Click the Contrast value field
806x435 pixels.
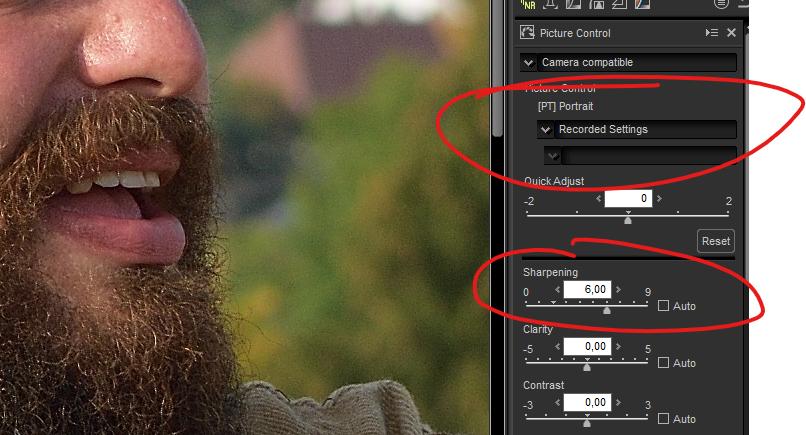coord(587,403)
